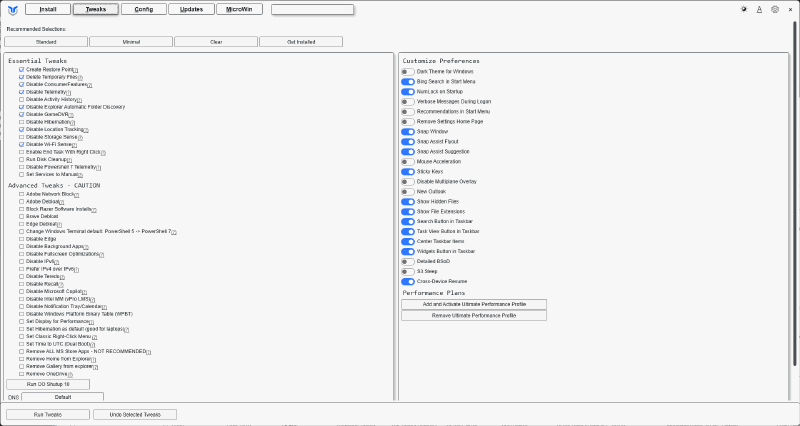Disable Show Hidden Files toggle
This screenshot has width=800, height=426.
pyautogui.click(x=408, y=202)
